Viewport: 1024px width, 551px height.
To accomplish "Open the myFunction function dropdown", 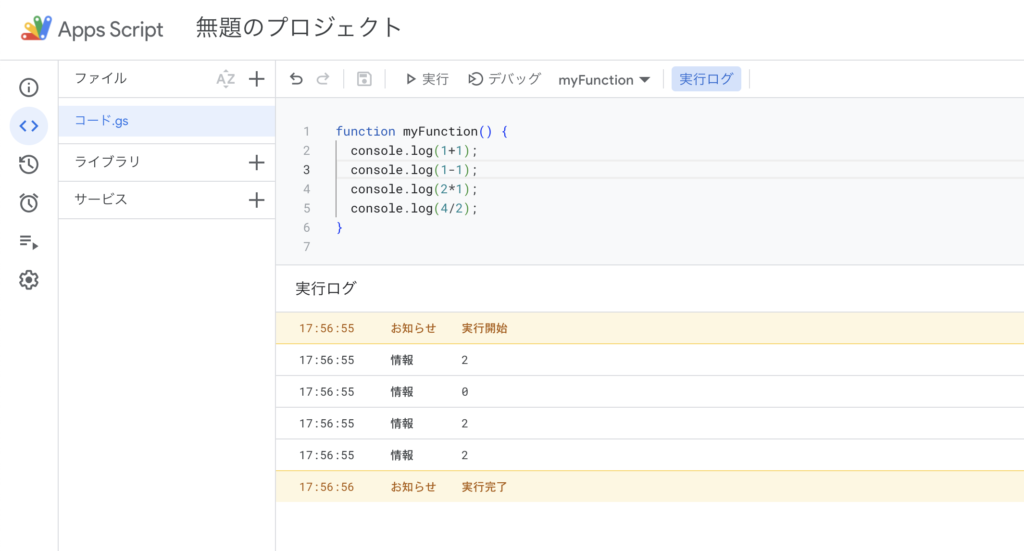I will 604,80.
